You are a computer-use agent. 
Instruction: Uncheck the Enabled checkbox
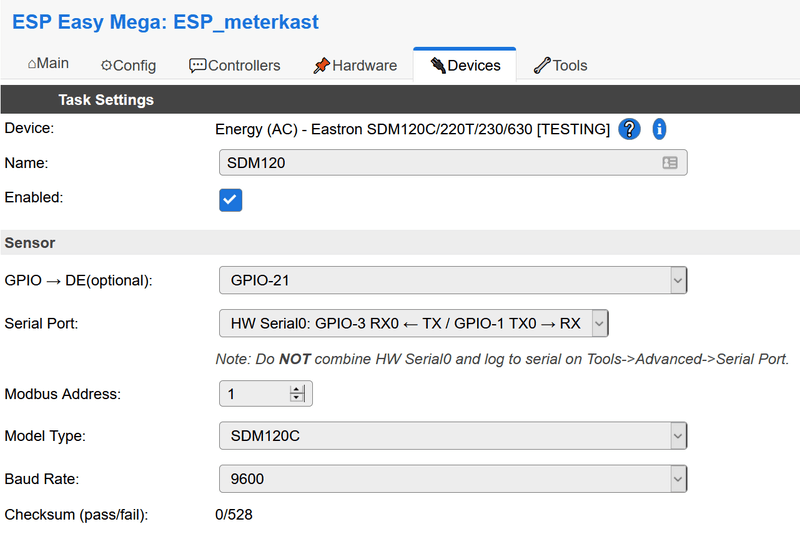[231, 200]
